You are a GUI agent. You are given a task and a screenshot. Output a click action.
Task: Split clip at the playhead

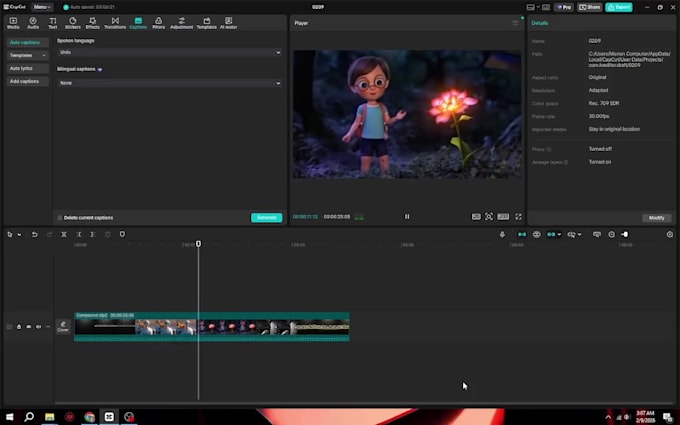64,234
